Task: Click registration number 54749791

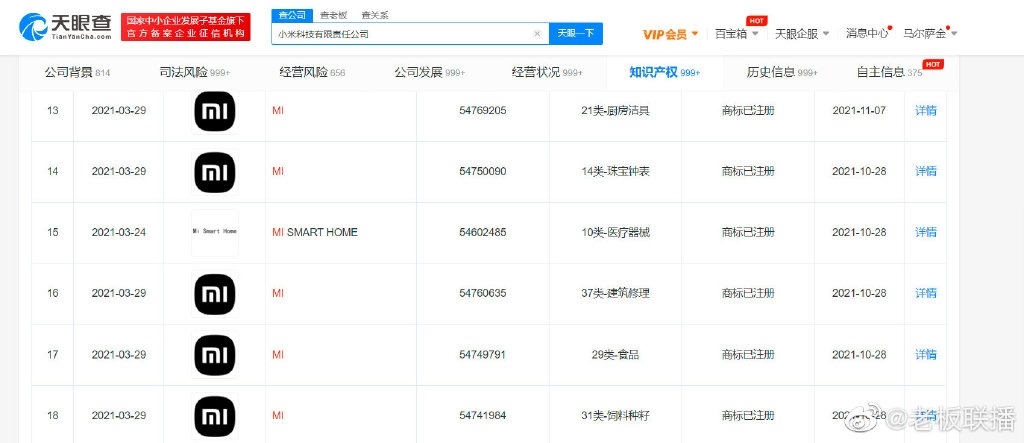Action: click(483, 355)
